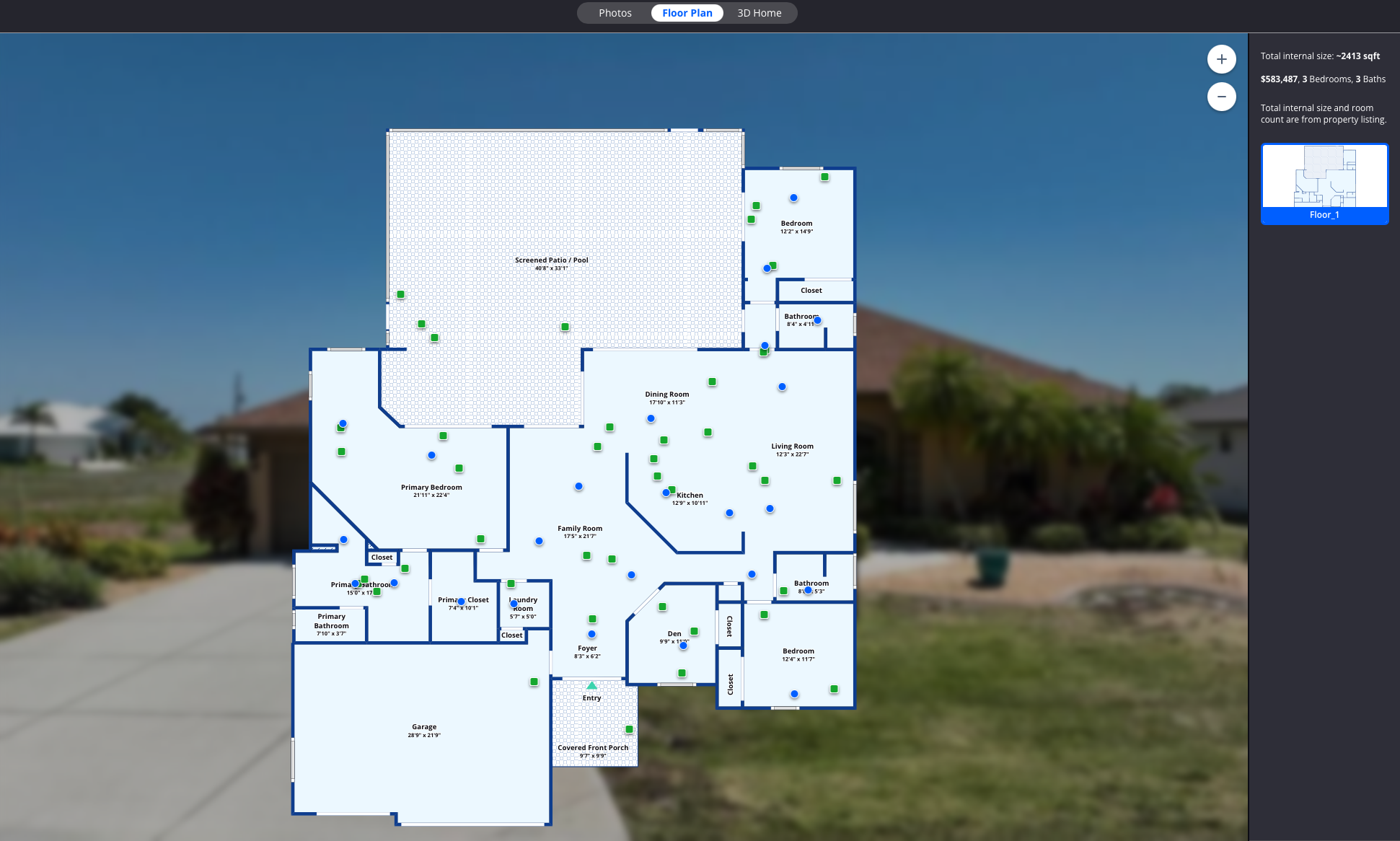Click the photo icon in the top Bedroom

(x=824, y=177)
